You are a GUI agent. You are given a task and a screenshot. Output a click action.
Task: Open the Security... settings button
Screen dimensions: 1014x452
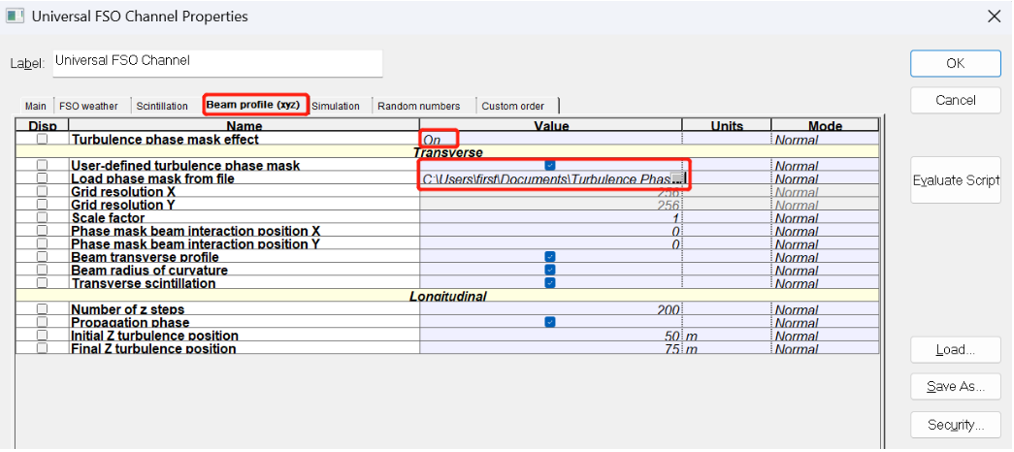point(955,425)
